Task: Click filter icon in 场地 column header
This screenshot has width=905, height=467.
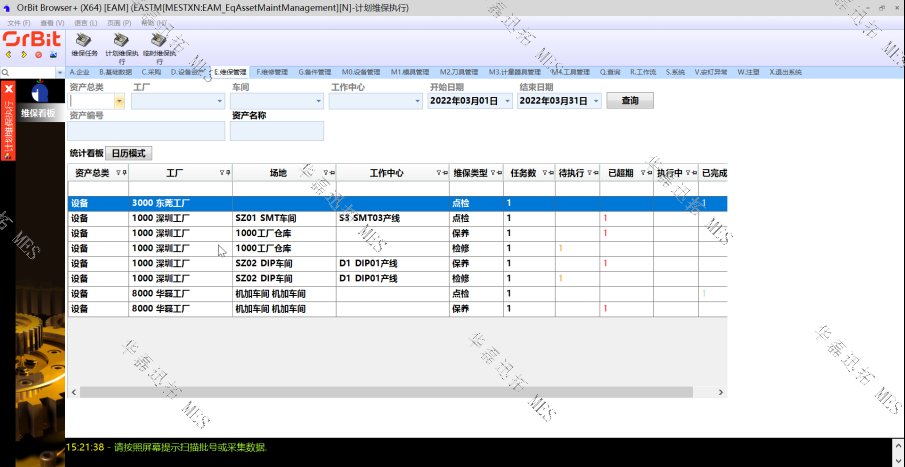Action: 326,173
